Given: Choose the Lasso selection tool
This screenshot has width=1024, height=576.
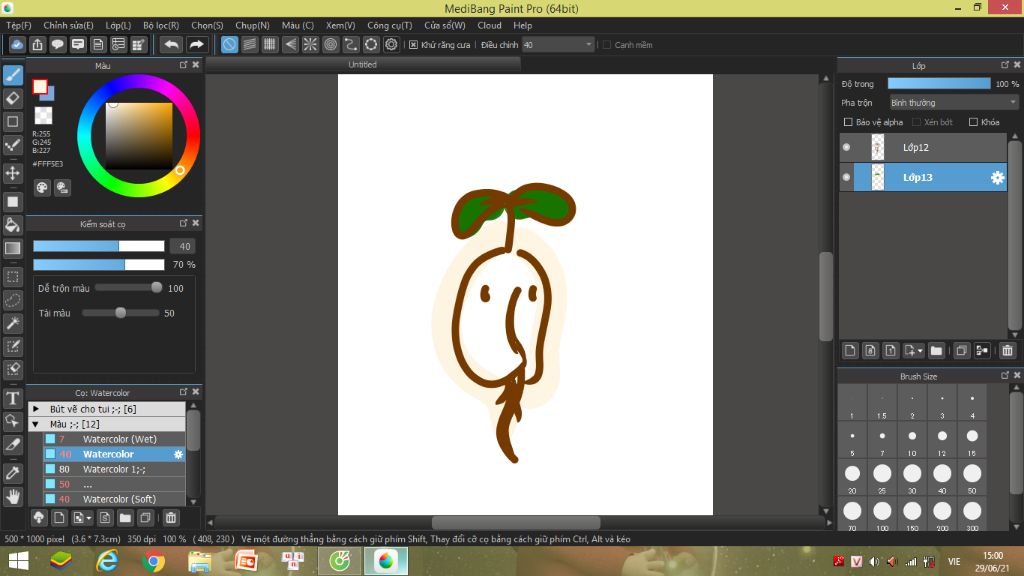Looking at the screenshot, I should (x=13, y=300).
